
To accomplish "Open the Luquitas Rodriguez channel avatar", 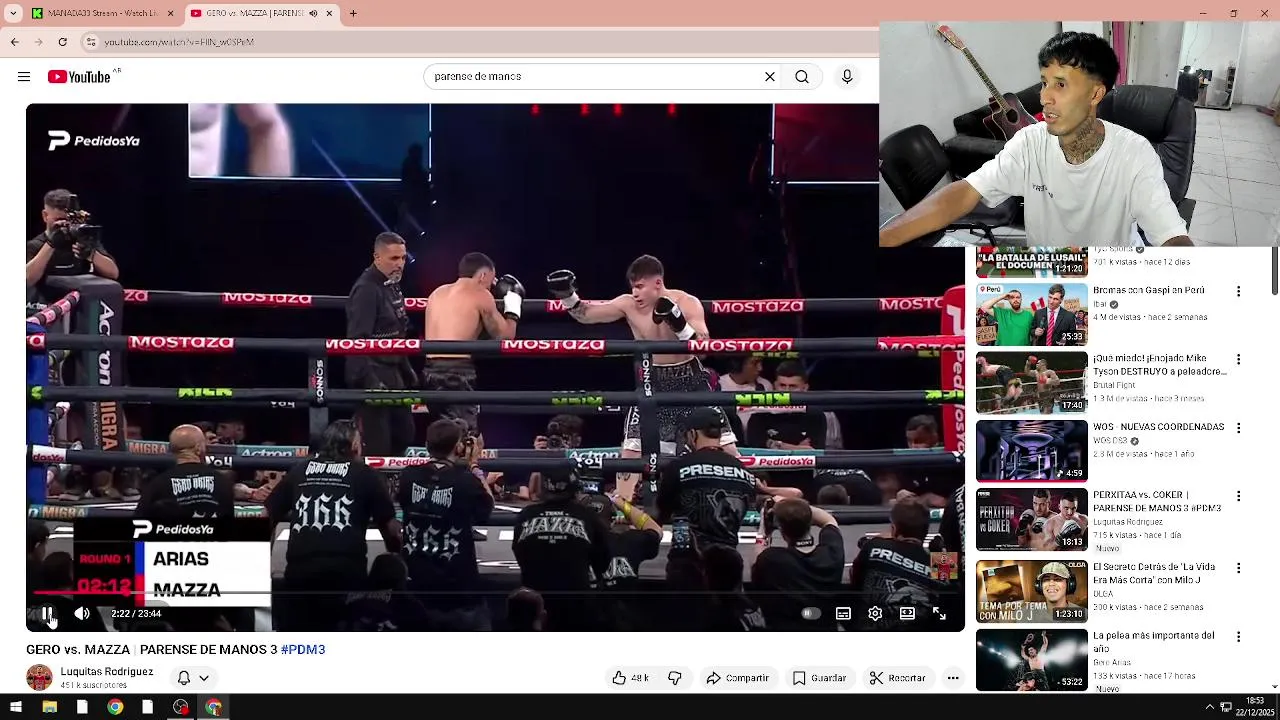I will (x=39, y=678).
